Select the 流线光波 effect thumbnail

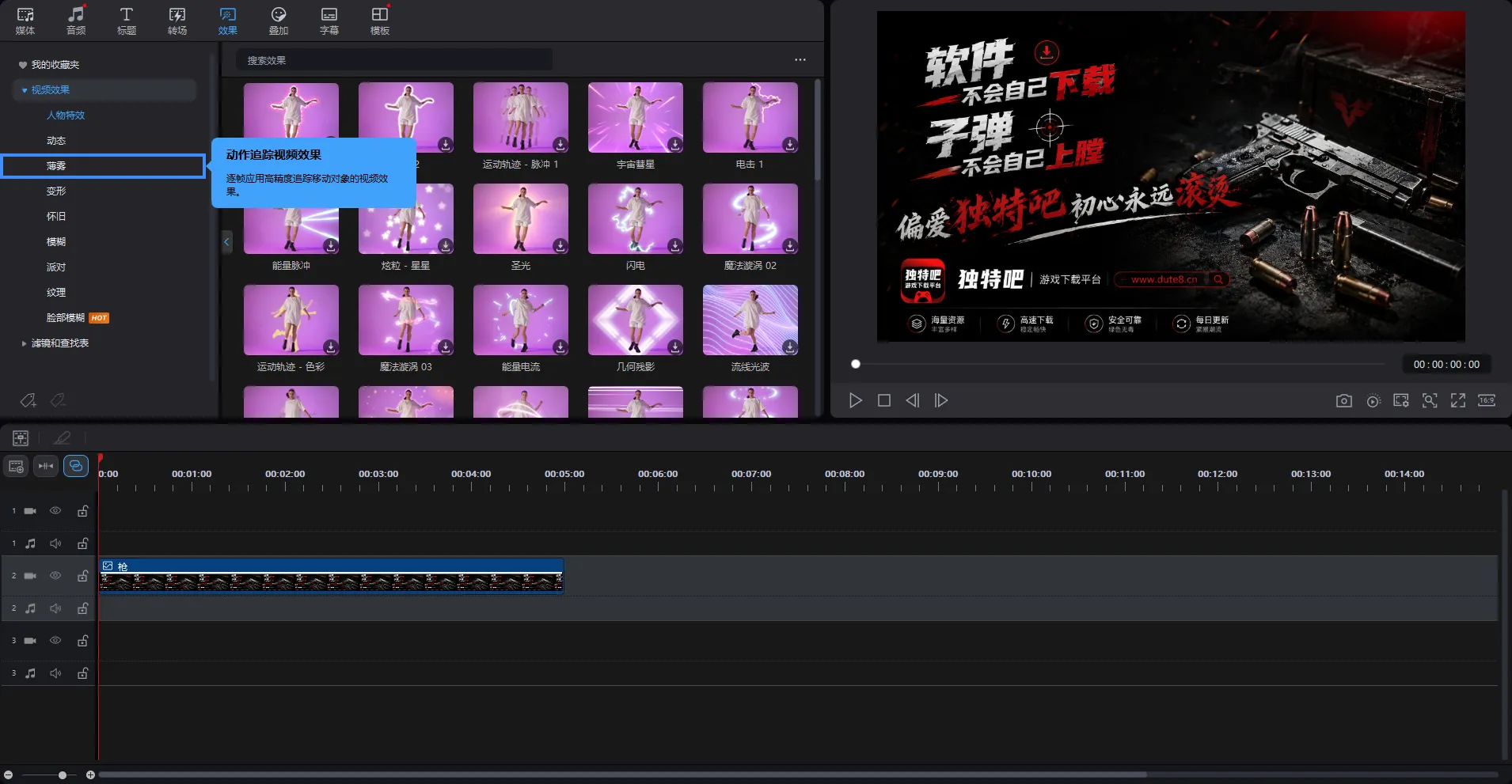pyautogui.click(x=750, y=320)
